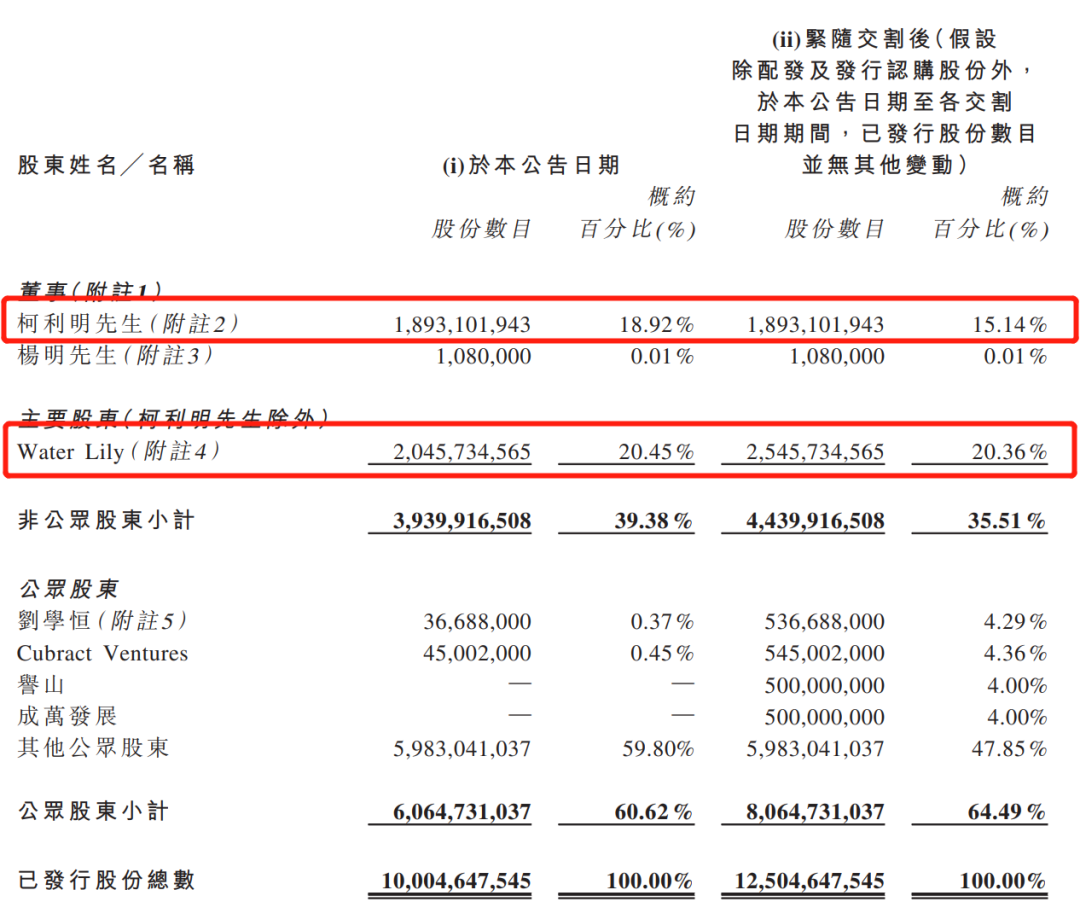Screen dimensions: 1080x919
Task: Select the 響山 shareholder row label
Action: pyautogui.click(x=42, y=685)
